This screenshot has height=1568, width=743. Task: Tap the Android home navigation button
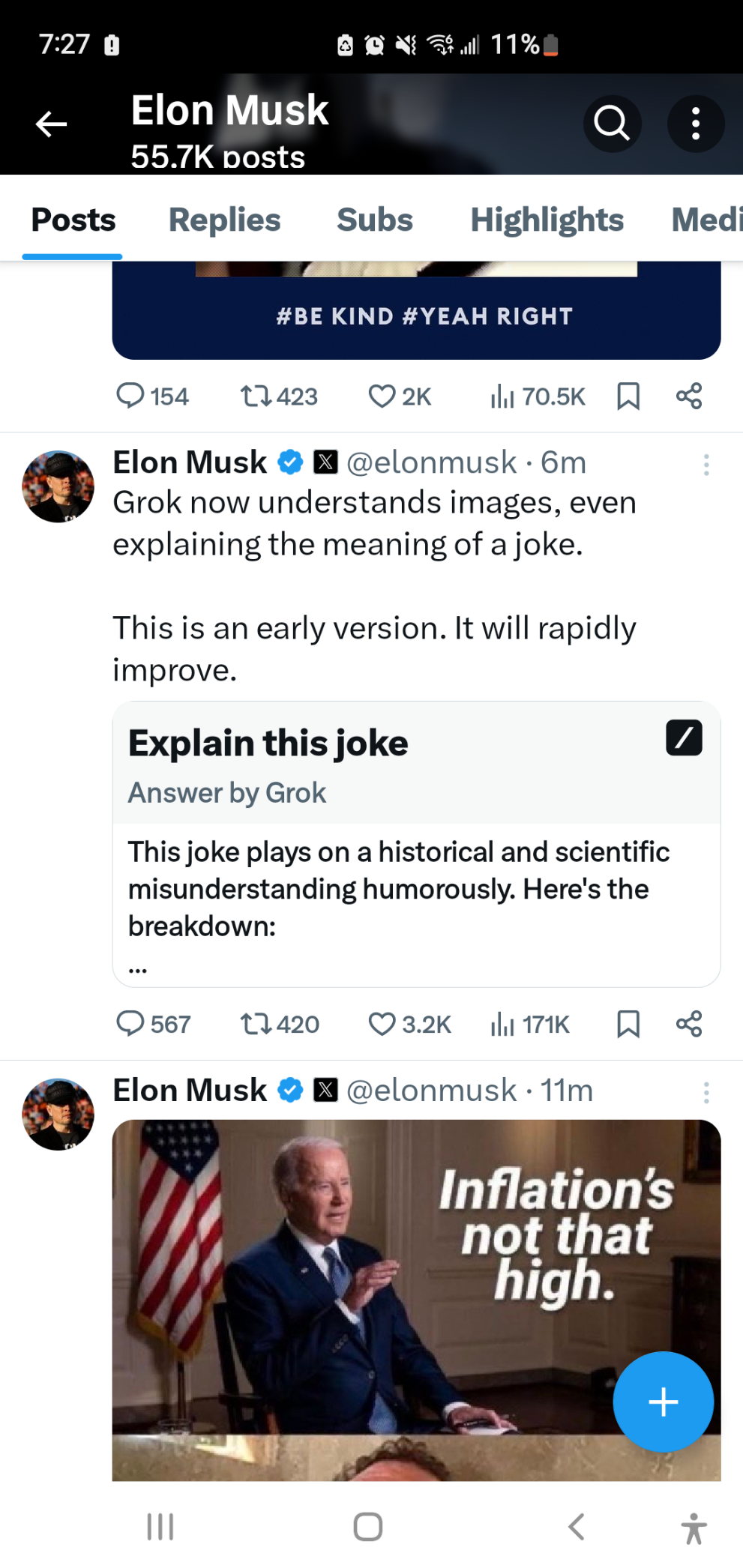367,1527
